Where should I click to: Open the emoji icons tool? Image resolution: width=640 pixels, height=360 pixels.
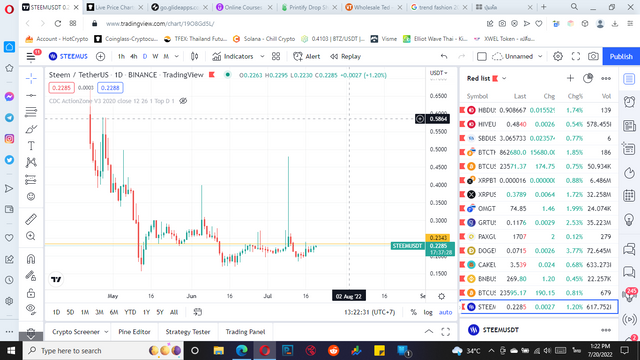tap(31, 196)
